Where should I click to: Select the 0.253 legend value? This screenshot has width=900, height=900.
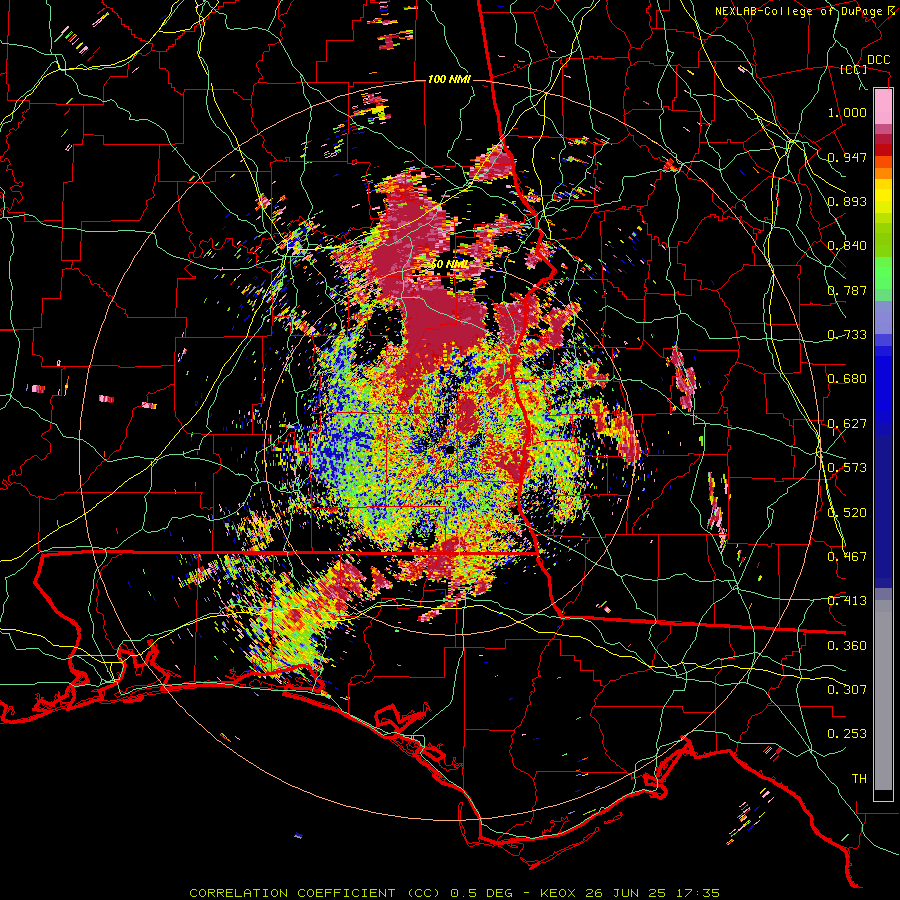pos(847,734)
